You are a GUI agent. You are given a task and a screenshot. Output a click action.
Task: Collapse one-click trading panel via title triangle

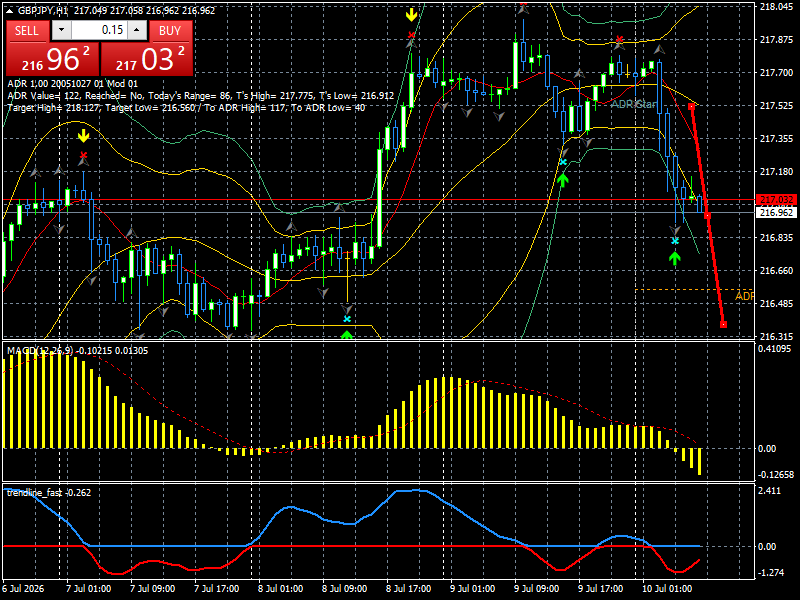point(10,10)
